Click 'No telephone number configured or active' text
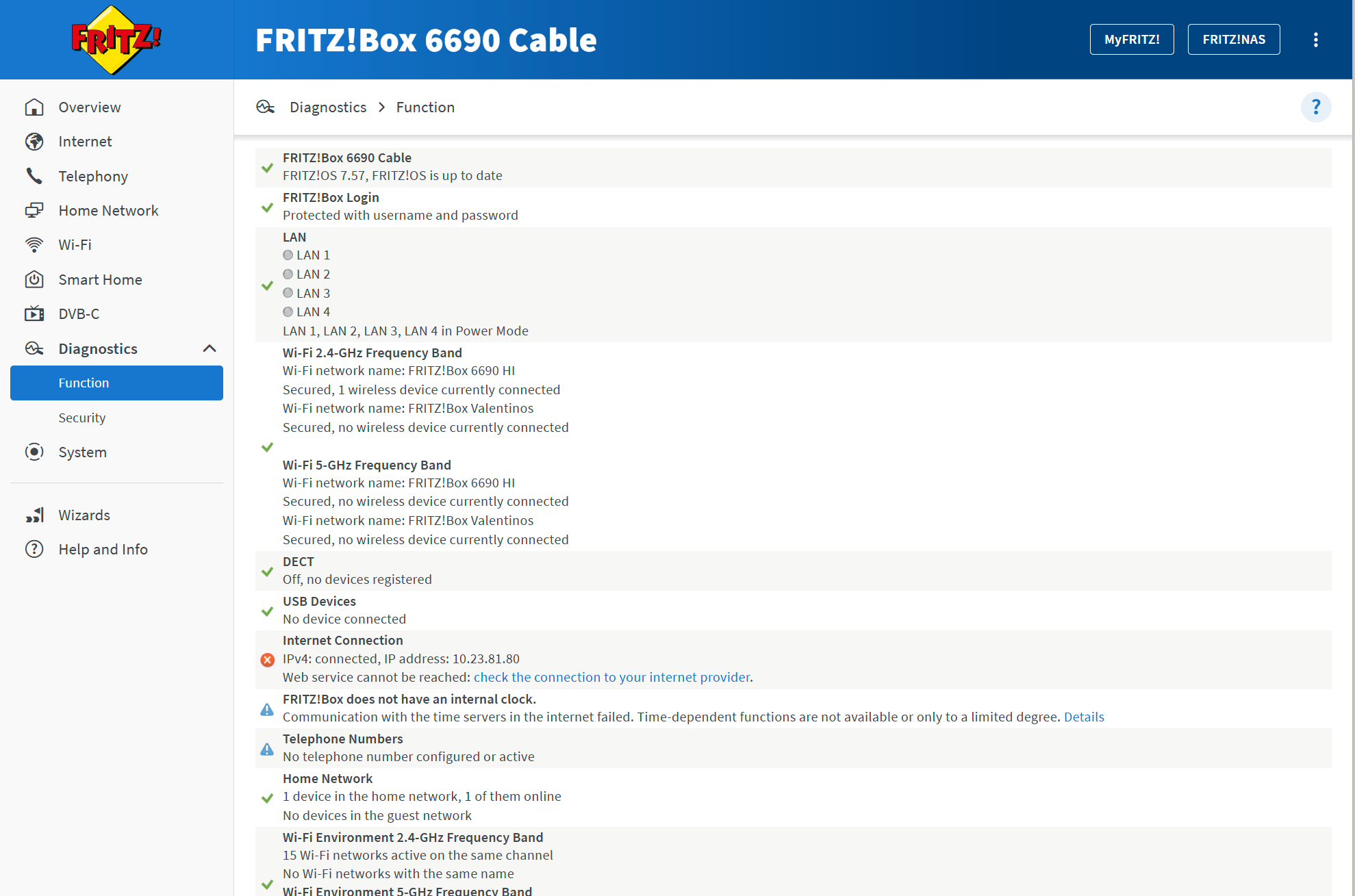Viewport: 1355px width, 896px height. pos(409,756)
